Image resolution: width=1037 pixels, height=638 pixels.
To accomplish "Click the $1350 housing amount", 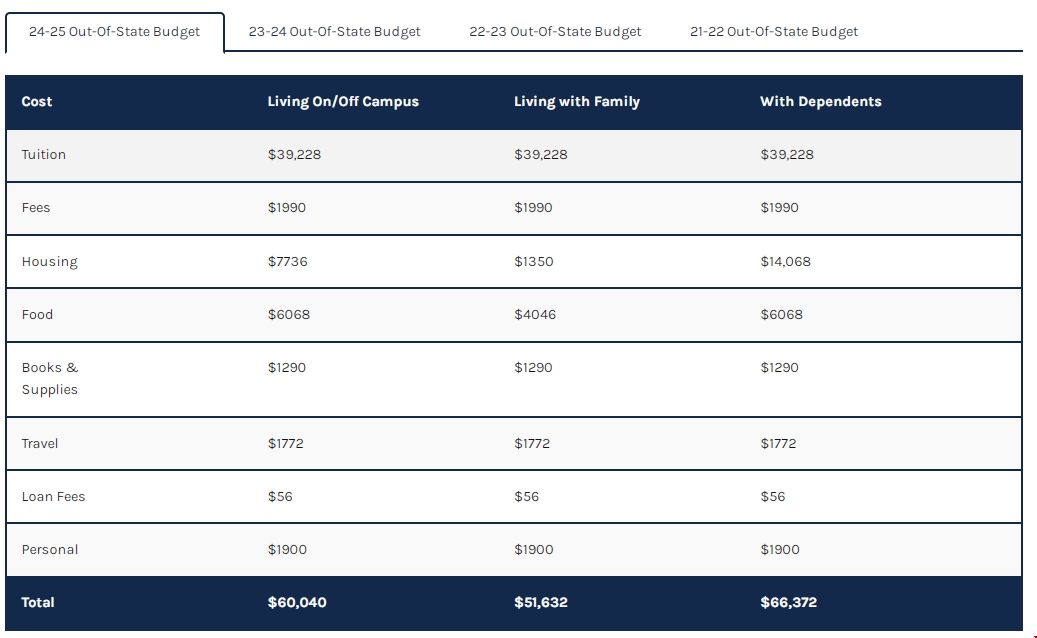I will pyautogui.click(x=533, y=262).
